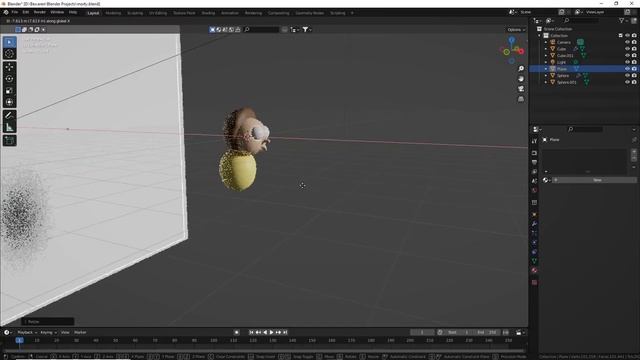Screen dimensions: 640x360
Task: Expand the Cube tree item
Action: tap(546, 49)
